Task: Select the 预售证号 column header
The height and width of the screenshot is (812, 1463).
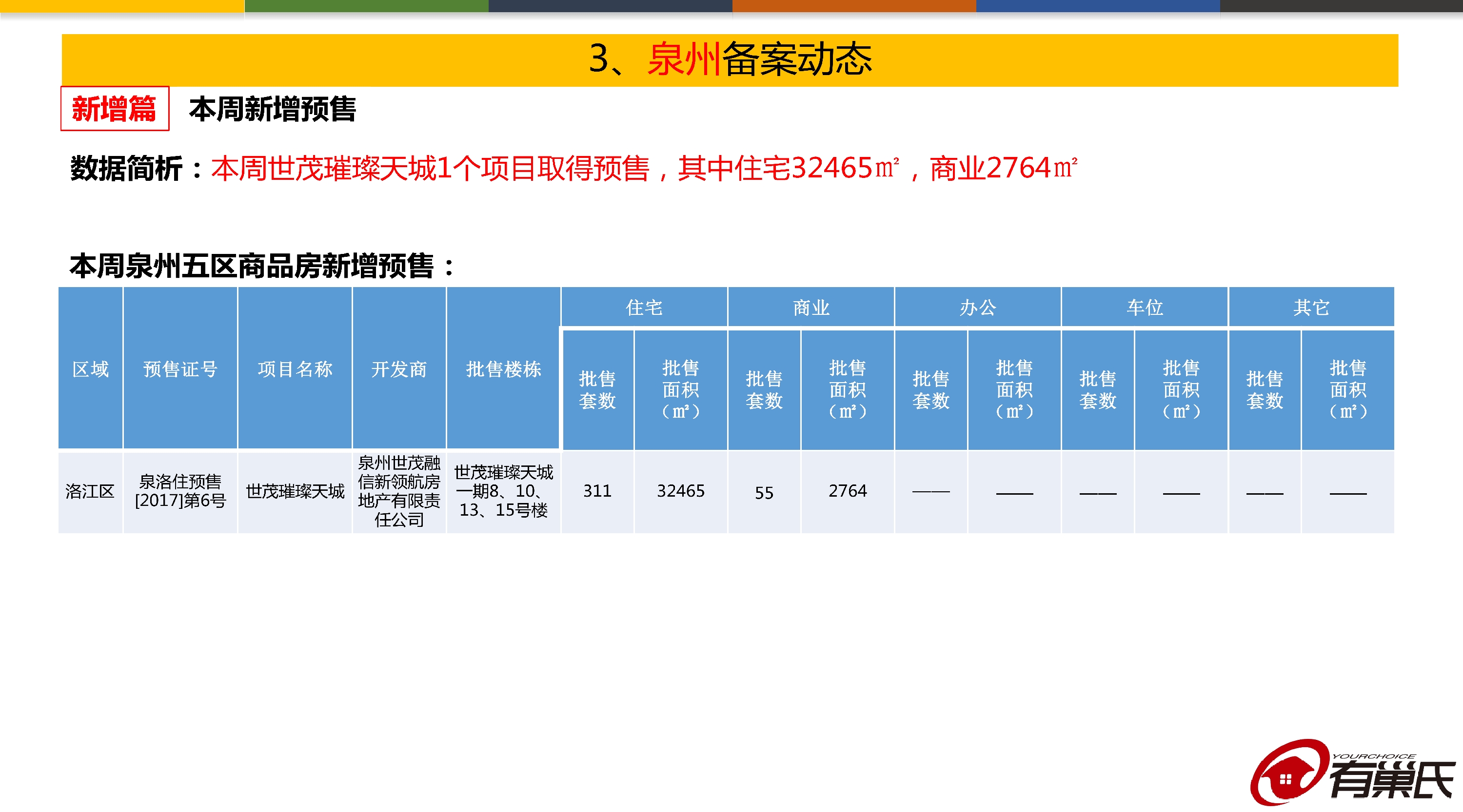Action: click(x=180, y=369)
